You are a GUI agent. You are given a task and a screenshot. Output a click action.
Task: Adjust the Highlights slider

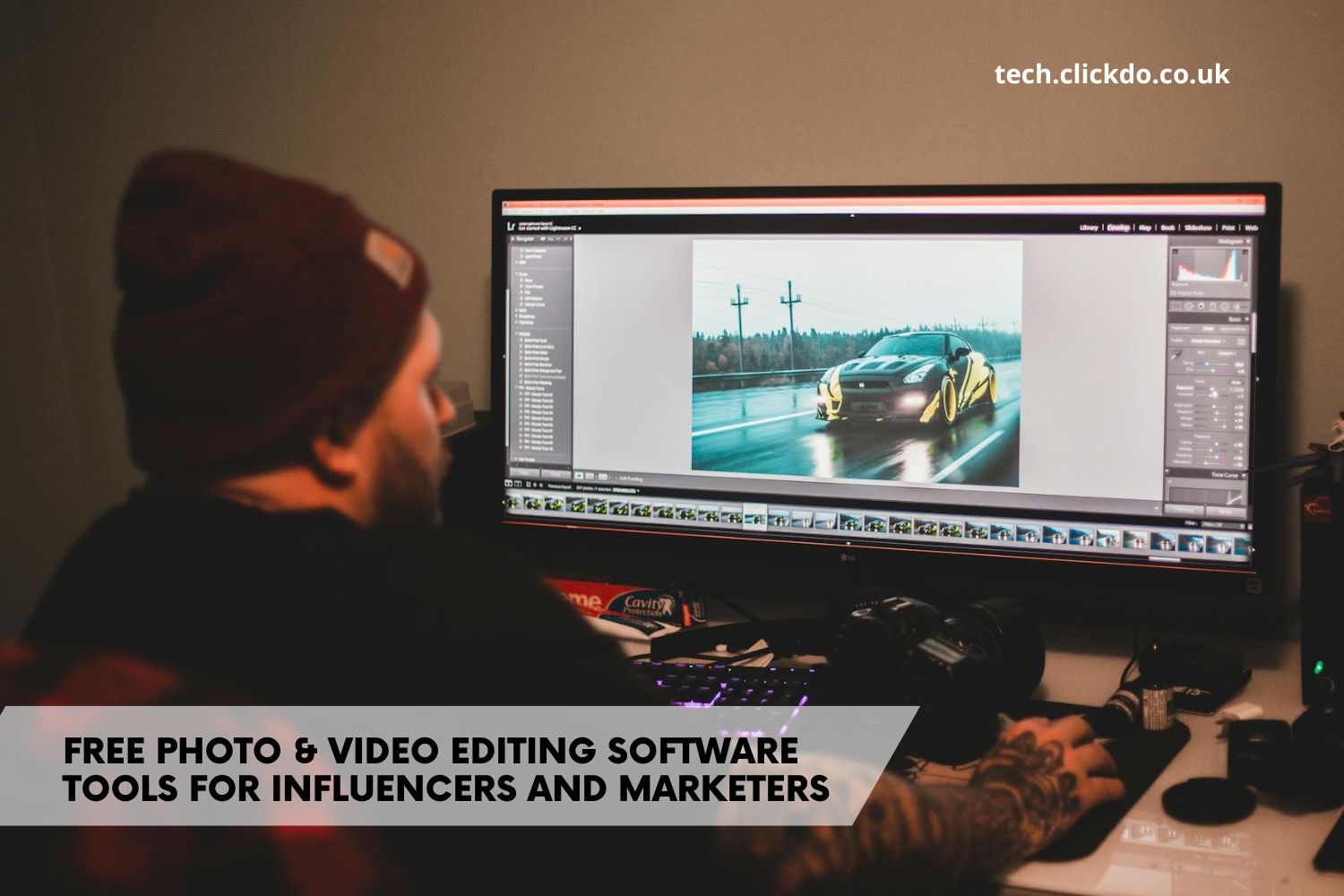point(1212,406)
